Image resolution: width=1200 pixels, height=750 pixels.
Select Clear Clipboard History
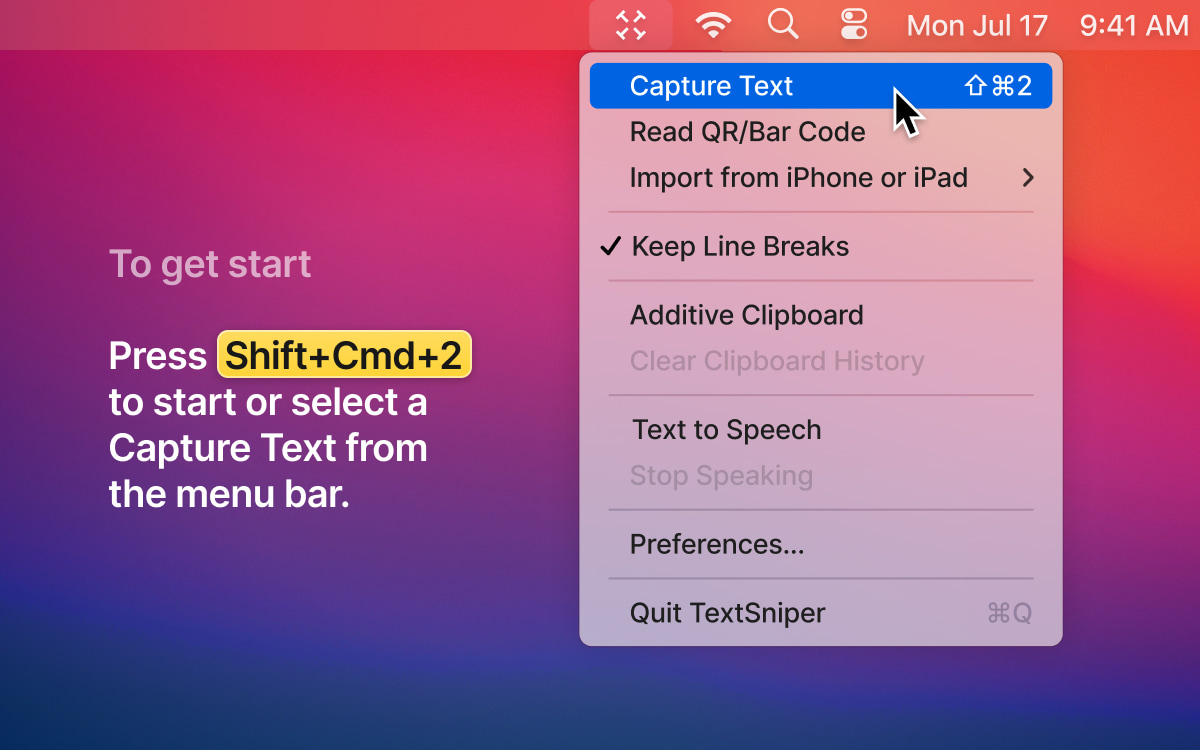821,361
